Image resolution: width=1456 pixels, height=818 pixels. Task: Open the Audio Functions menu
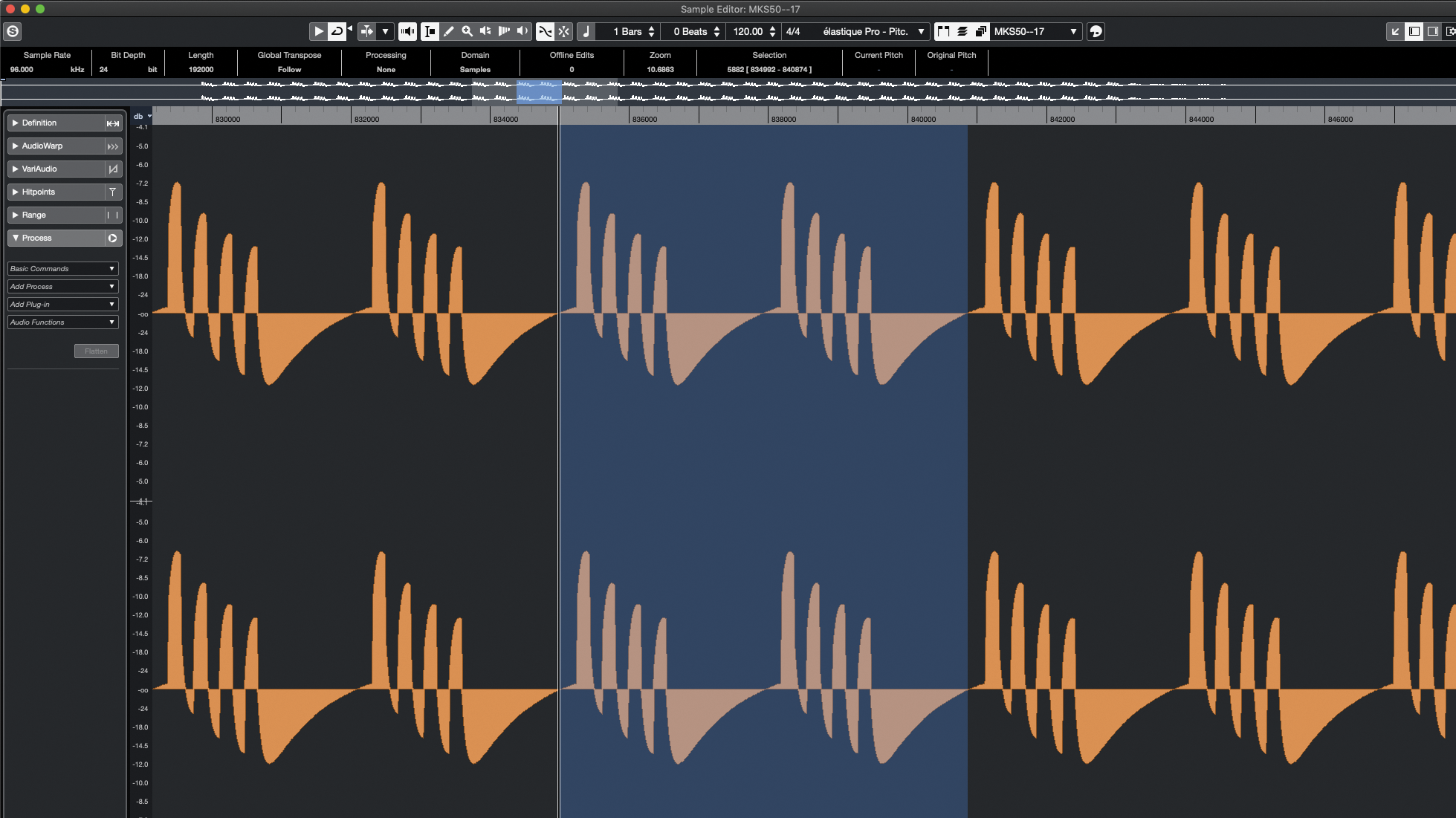click(62, 322)
